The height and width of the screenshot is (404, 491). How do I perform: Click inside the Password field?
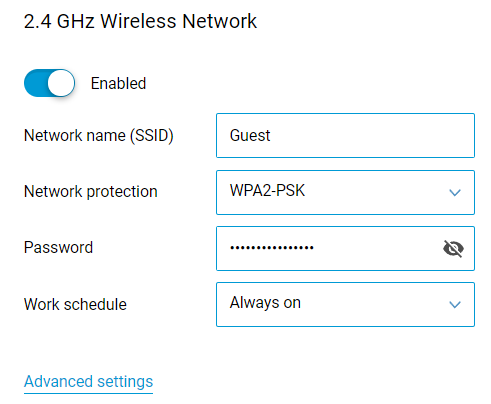pos(345,248)
